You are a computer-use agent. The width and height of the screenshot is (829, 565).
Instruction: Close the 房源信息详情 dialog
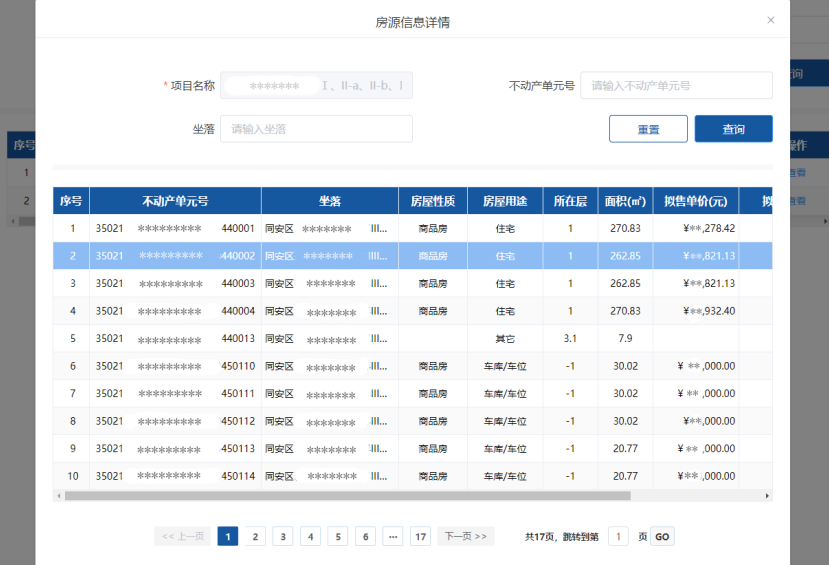point(770,20)
